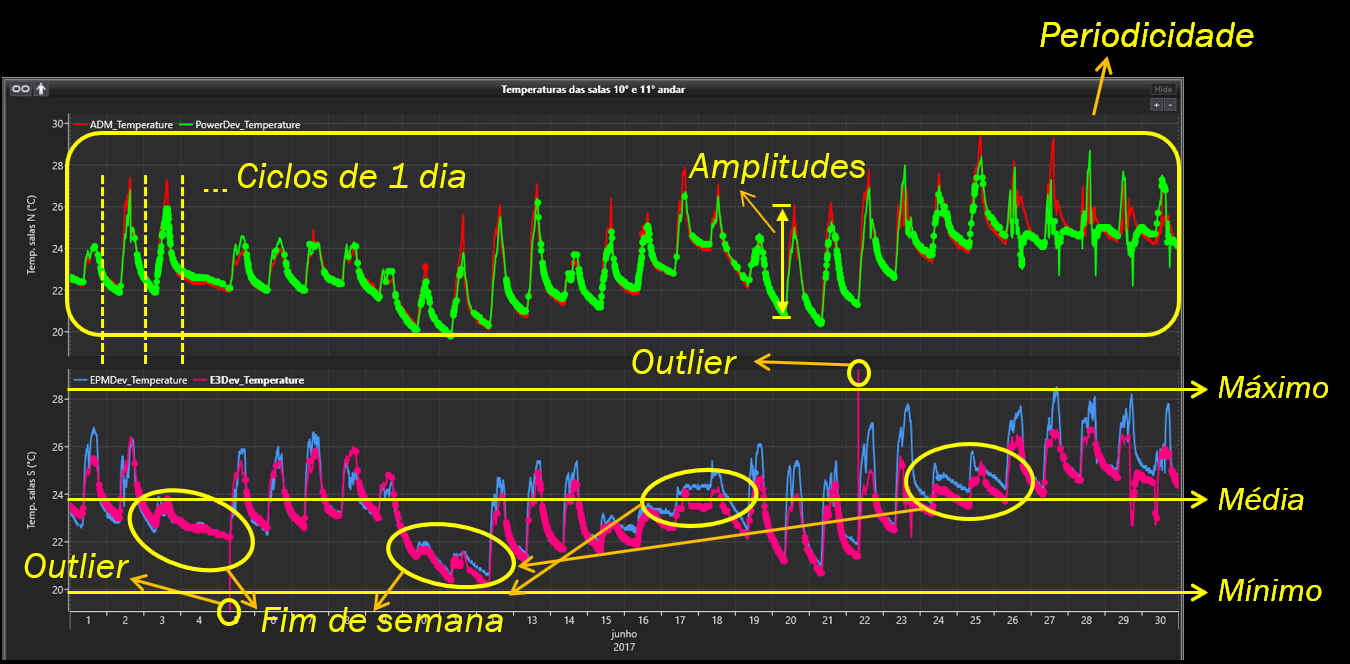Click the 'Temp. salas S (°C)' axis label
1350x664 pixels.
31,491
